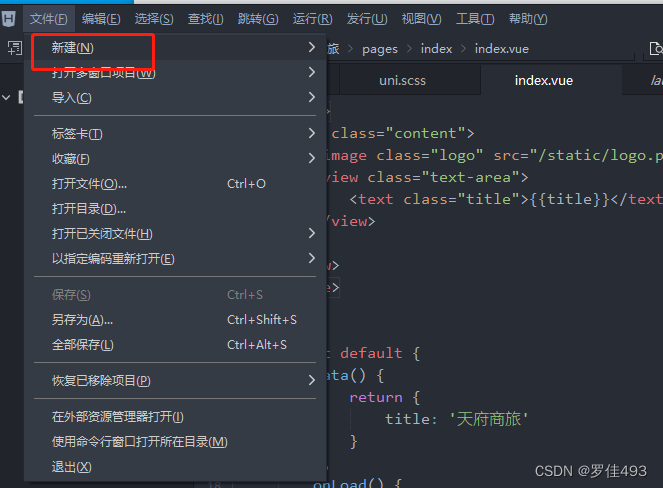Choose 打开目录(D)... from the menu
This screenshot has width=663, height=488.
[x=89, y=209]
